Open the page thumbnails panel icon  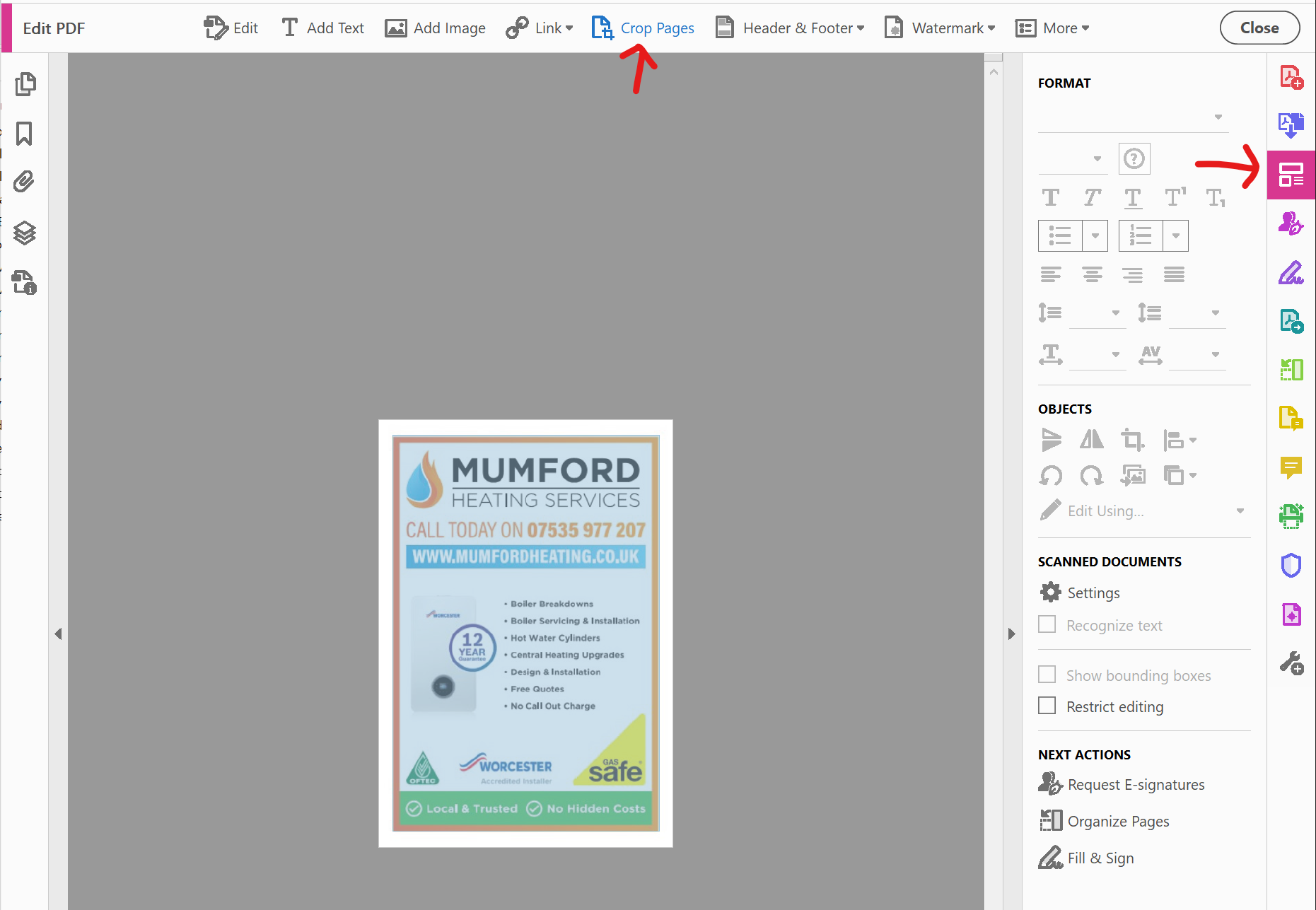pyautogui.click(x=25, y=84)
